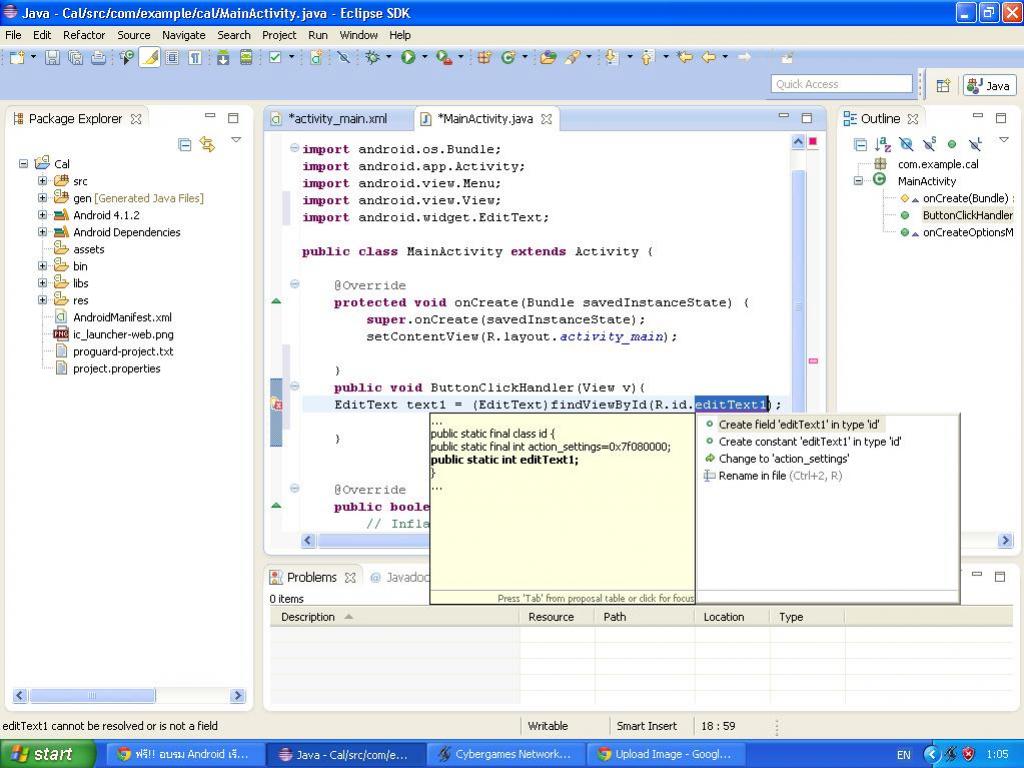Click the Save toolbar icon
Screen dimensions: 1024x768
(52, 57)
